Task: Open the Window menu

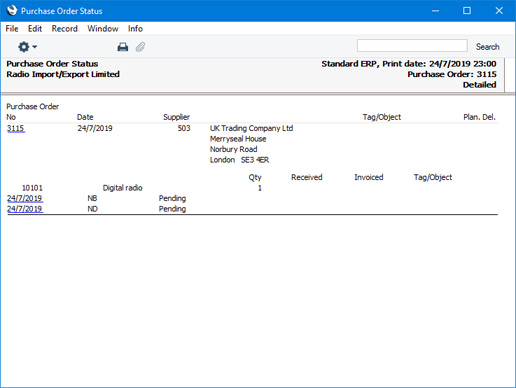Action: 103,29
